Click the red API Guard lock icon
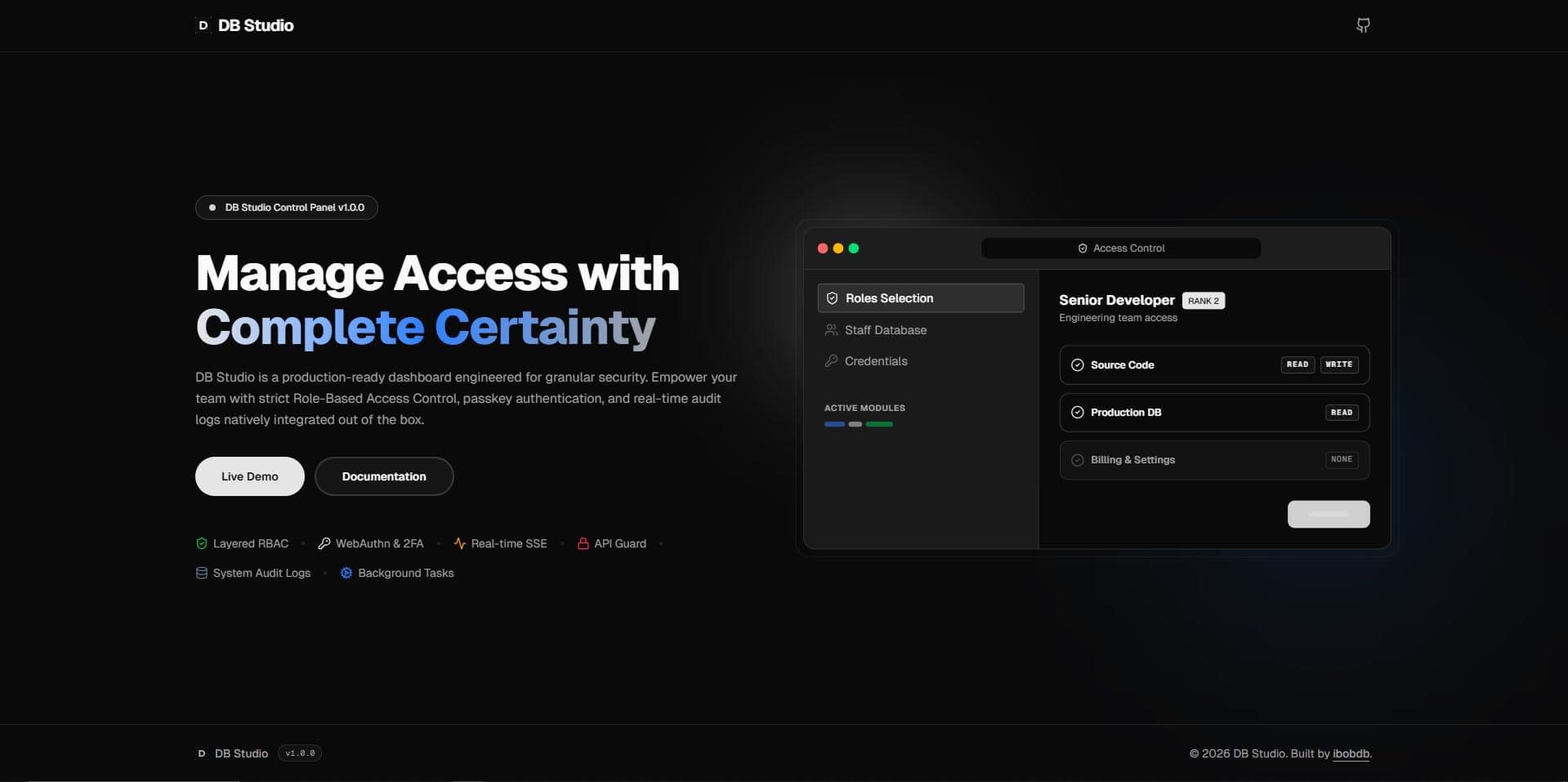This screenshot has height=782, width=1568. (583, 543)
